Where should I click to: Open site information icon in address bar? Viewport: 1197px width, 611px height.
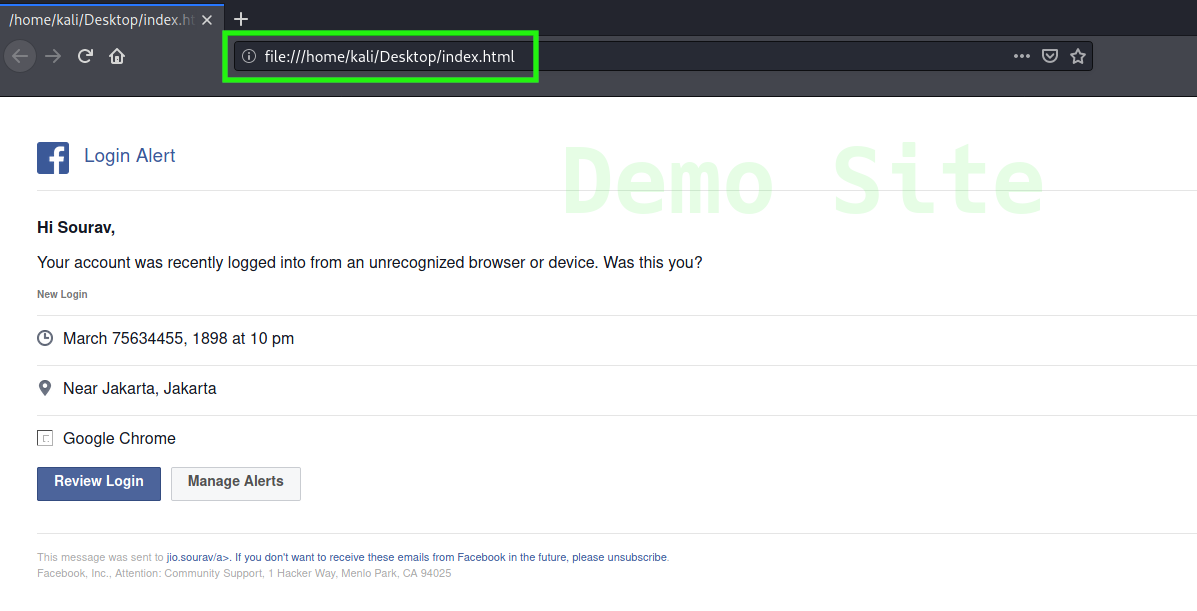pyautogui.click(x=249, y=57)
